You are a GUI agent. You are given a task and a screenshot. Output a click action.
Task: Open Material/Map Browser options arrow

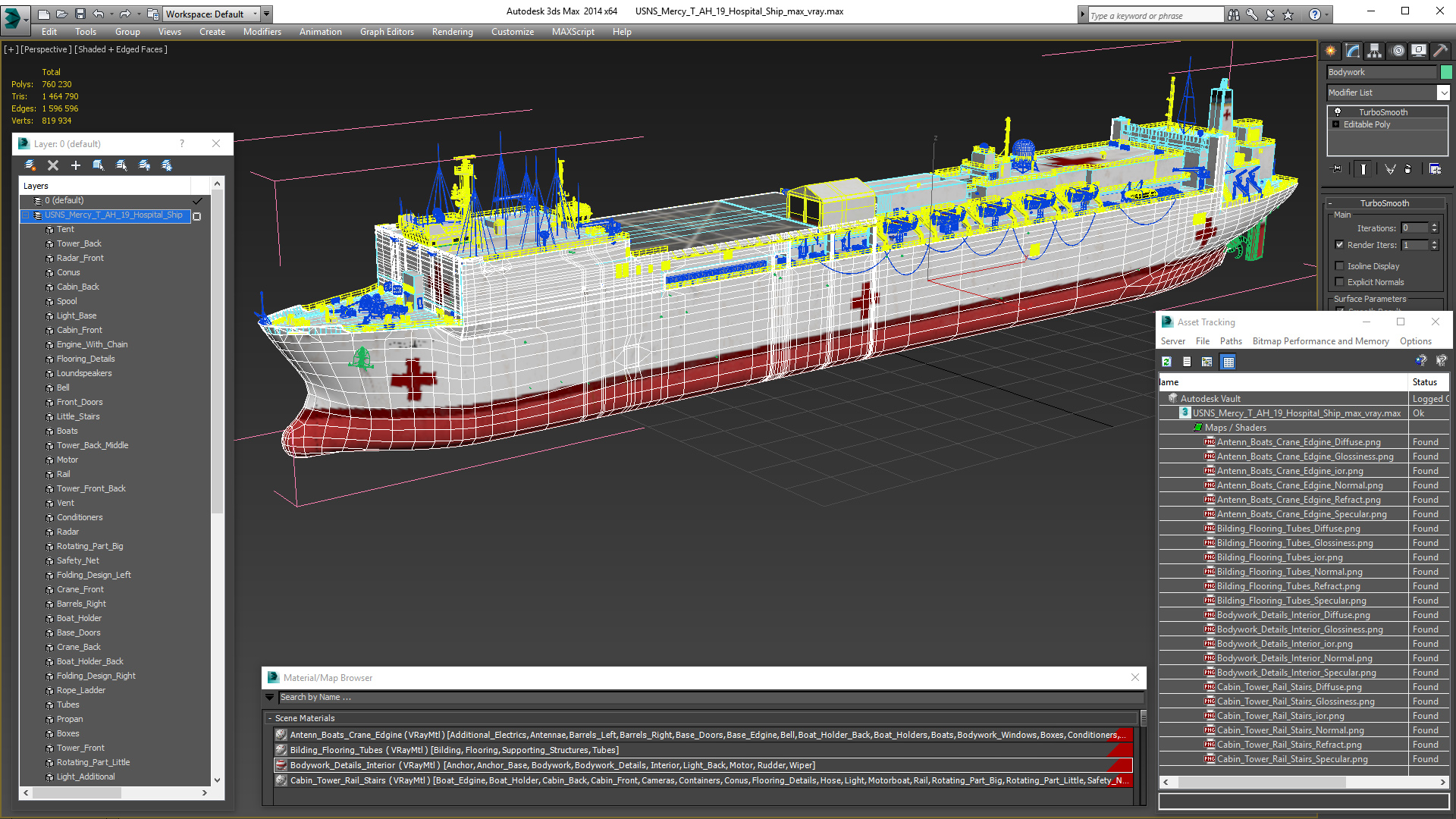click(x=270, y=697)
